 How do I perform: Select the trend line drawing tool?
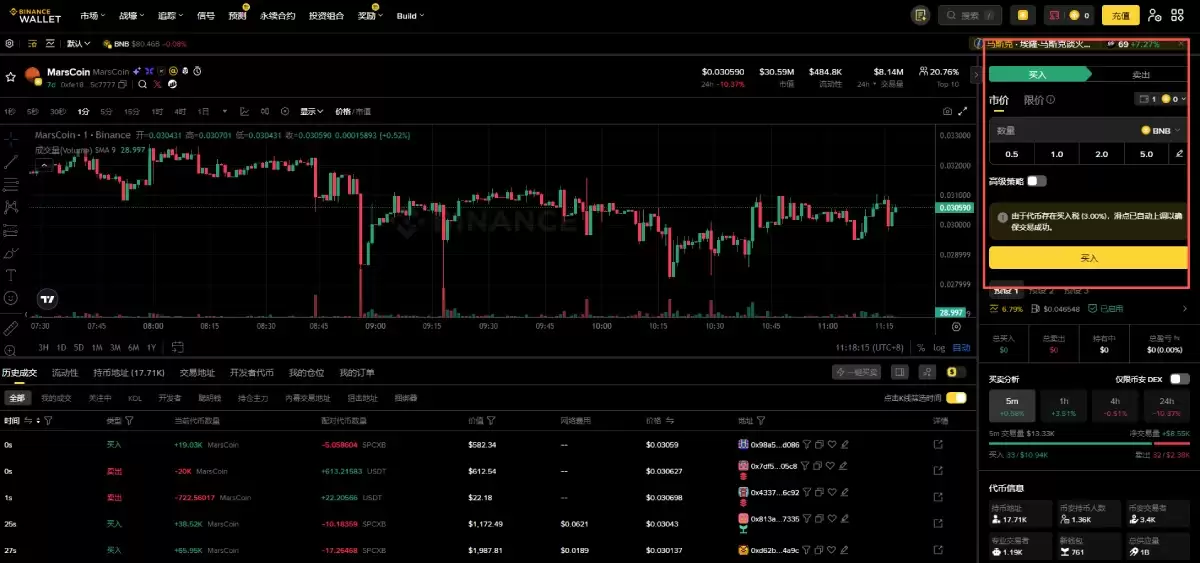[11, 161]
